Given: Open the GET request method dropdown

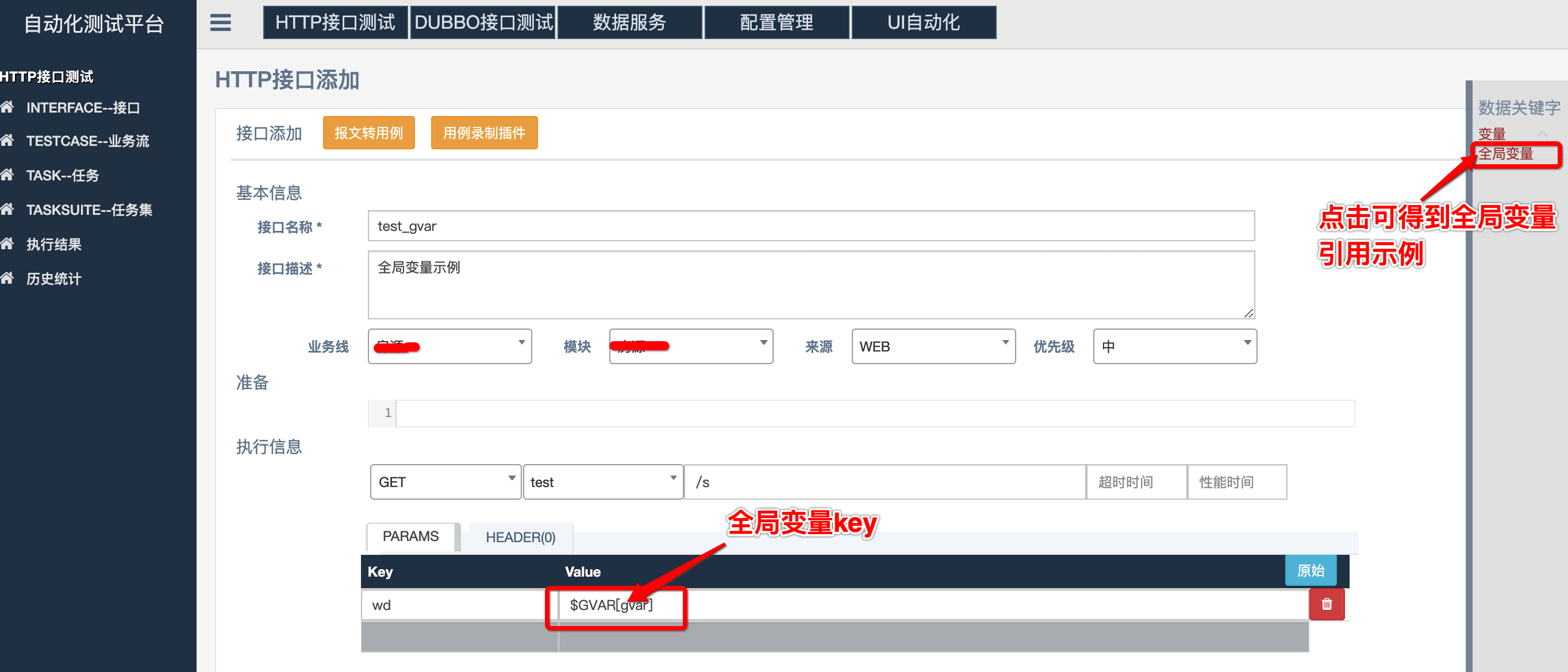Looking at the screenshot, I should pyautogui.click(x=445, y=482).
